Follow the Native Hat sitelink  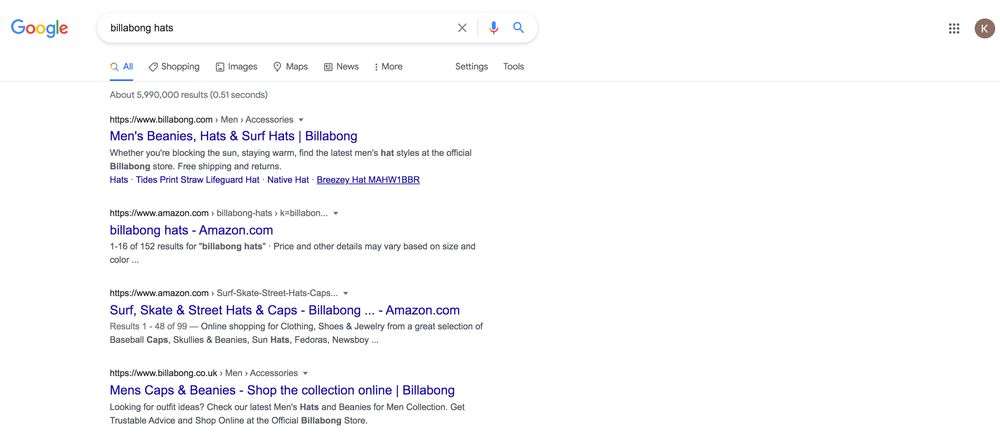click(x=288, y=180)
